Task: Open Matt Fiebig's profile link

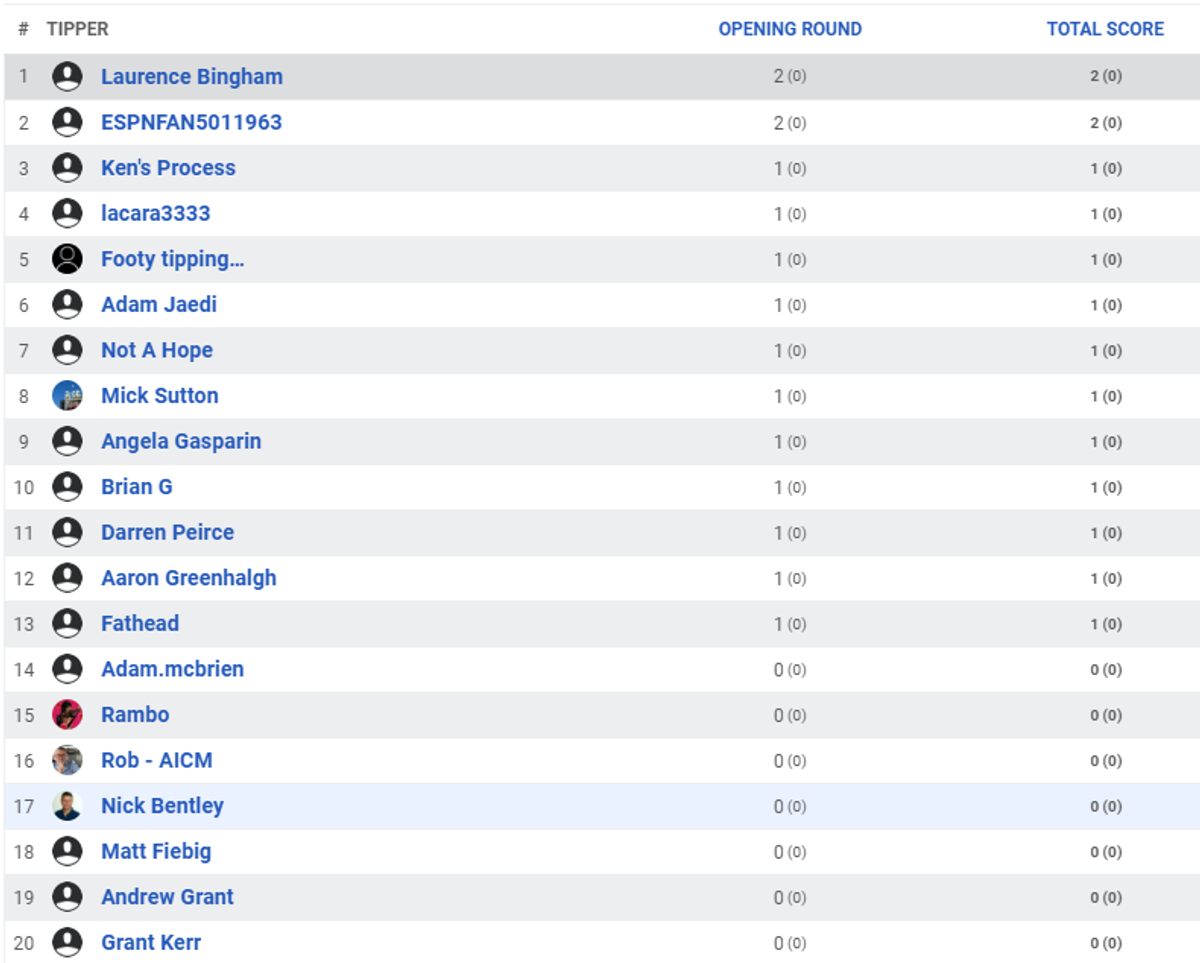Action: [156, 852]
